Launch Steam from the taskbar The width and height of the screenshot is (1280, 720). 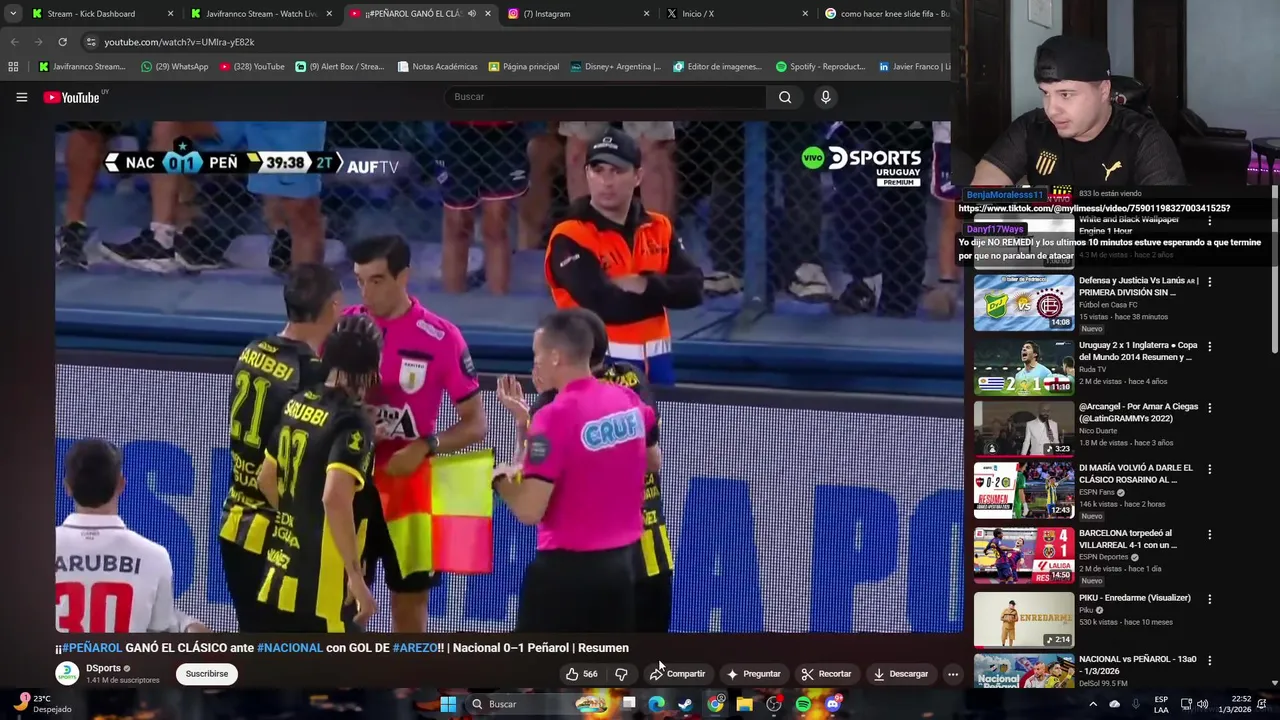(x=685, y=704)
